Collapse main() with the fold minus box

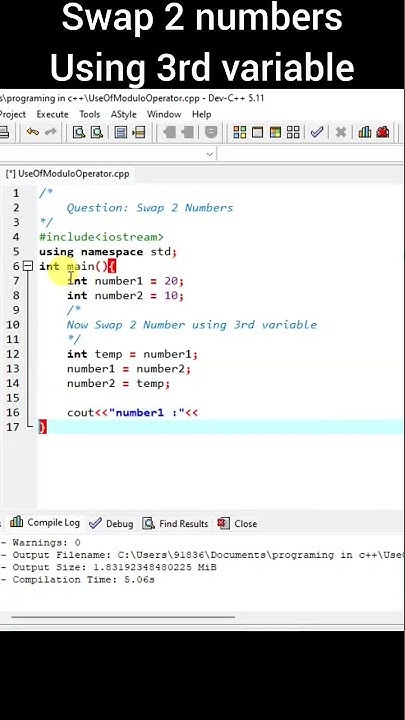pos(28,266)
